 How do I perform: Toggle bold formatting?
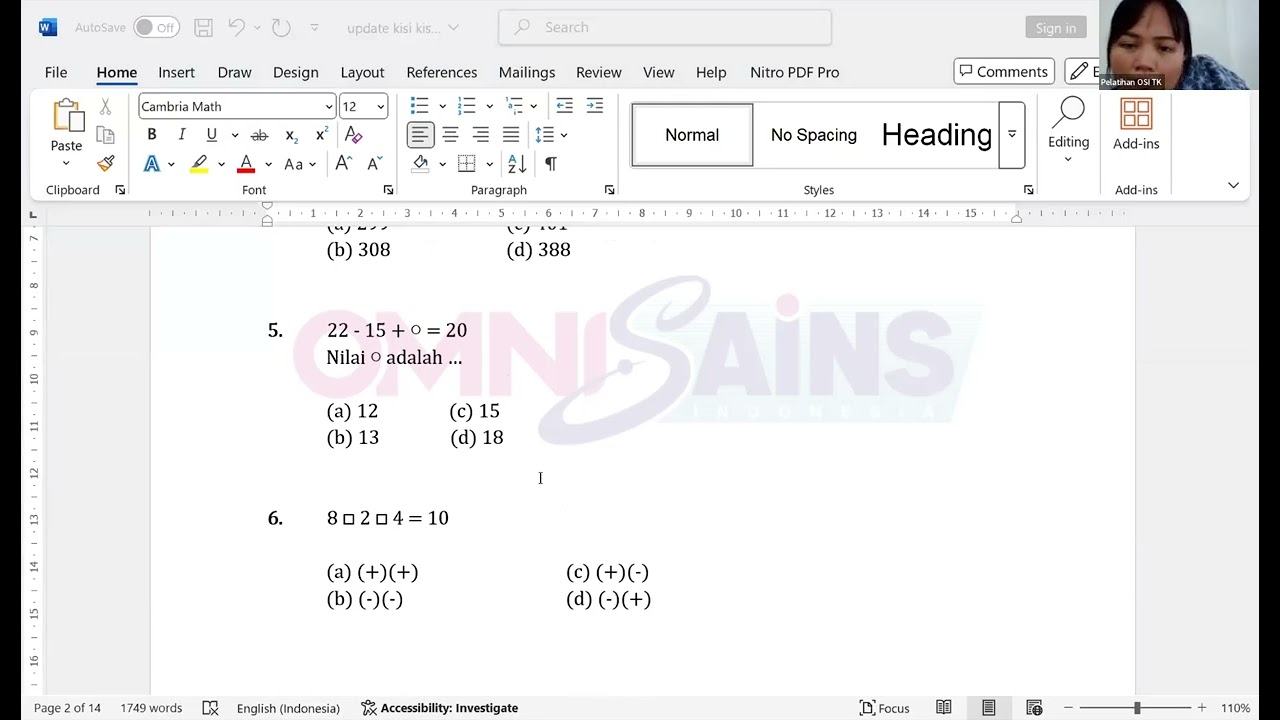coord(152,135)
